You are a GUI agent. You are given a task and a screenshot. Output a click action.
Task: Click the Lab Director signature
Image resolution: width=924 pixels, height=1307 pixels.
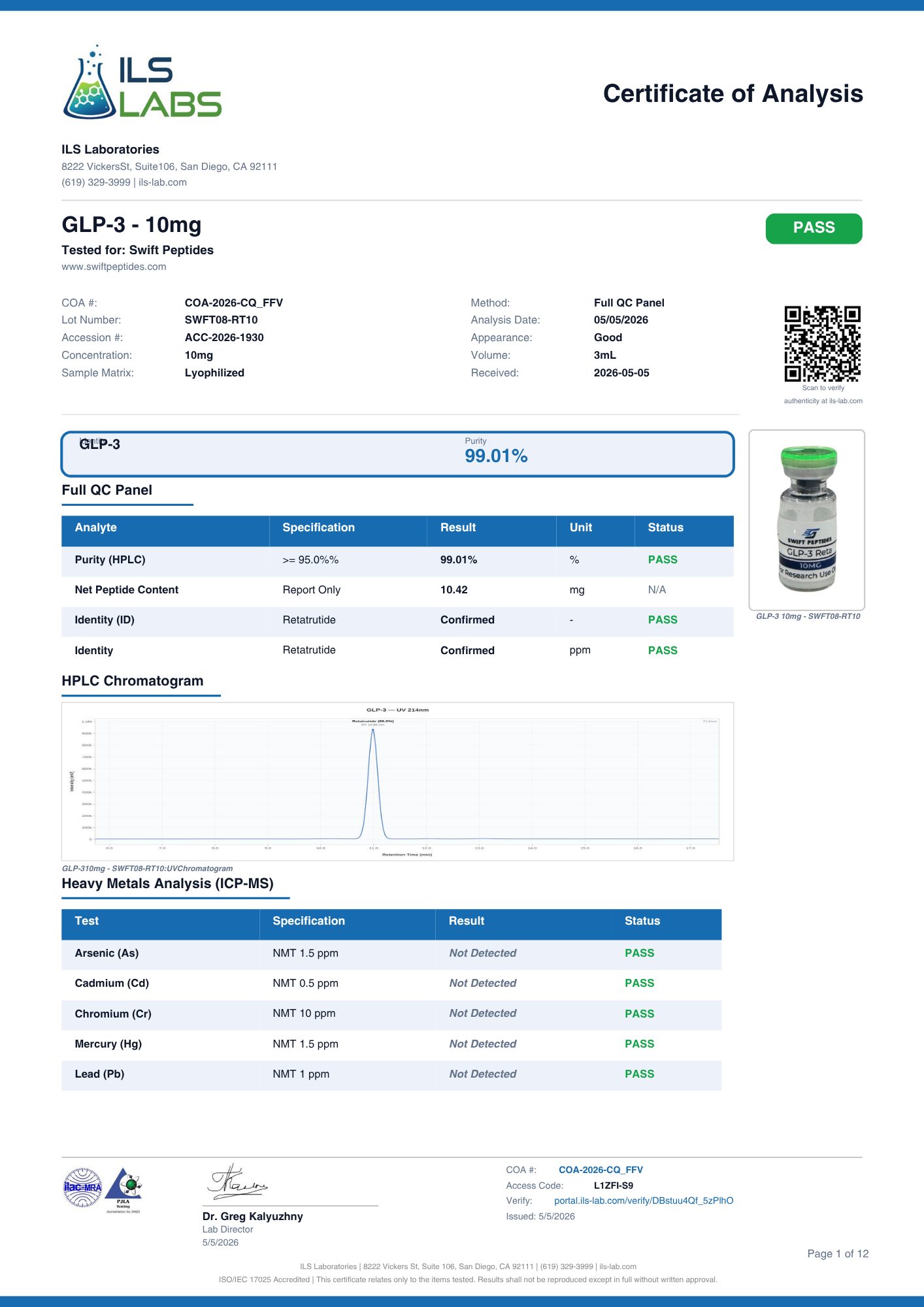click(237, 1182)
